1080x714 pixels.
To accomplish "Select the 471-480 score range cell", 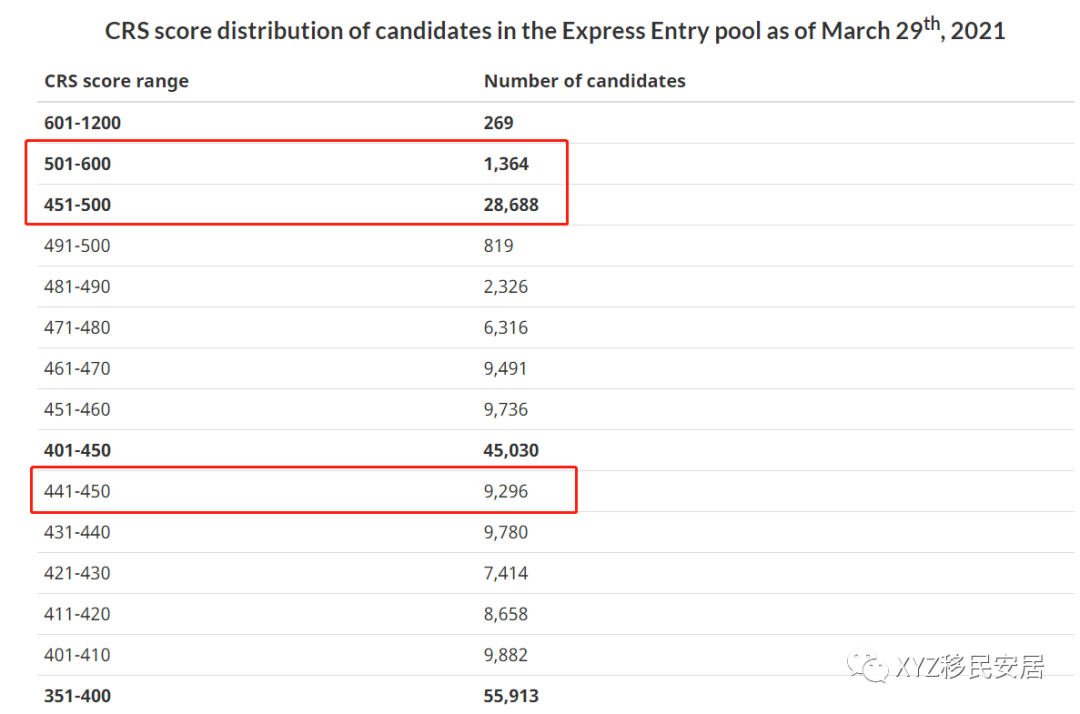I will (x=77, y=328).
